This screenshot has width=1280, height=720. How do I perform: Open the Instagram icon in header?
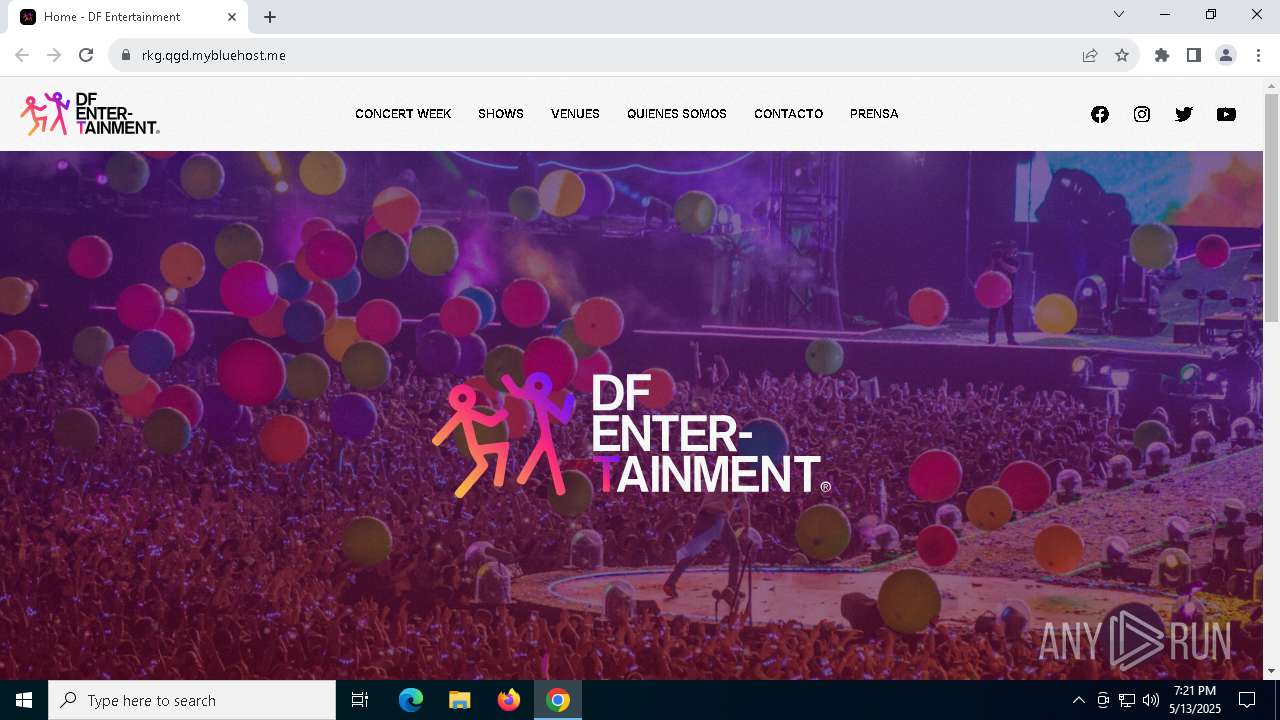tap(1142, 114)
